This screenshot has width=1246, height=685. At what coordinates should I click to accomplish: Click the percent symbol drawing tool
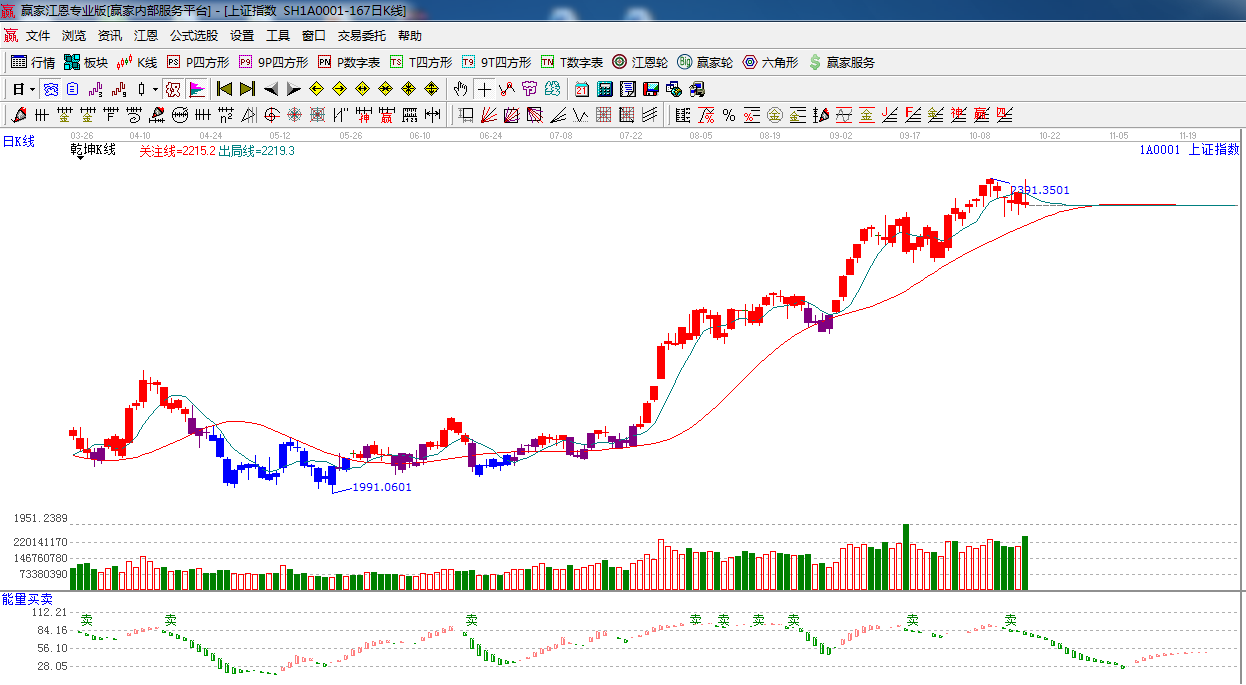point(729,115)
